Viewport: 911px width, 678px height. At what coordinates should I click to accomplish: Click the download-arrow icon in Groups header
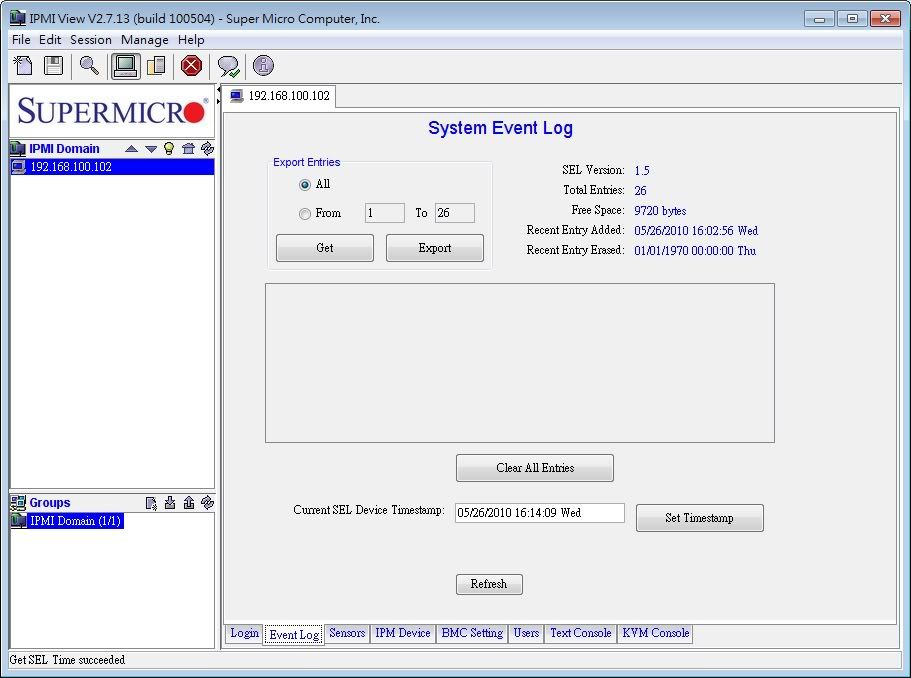[170, 503]
